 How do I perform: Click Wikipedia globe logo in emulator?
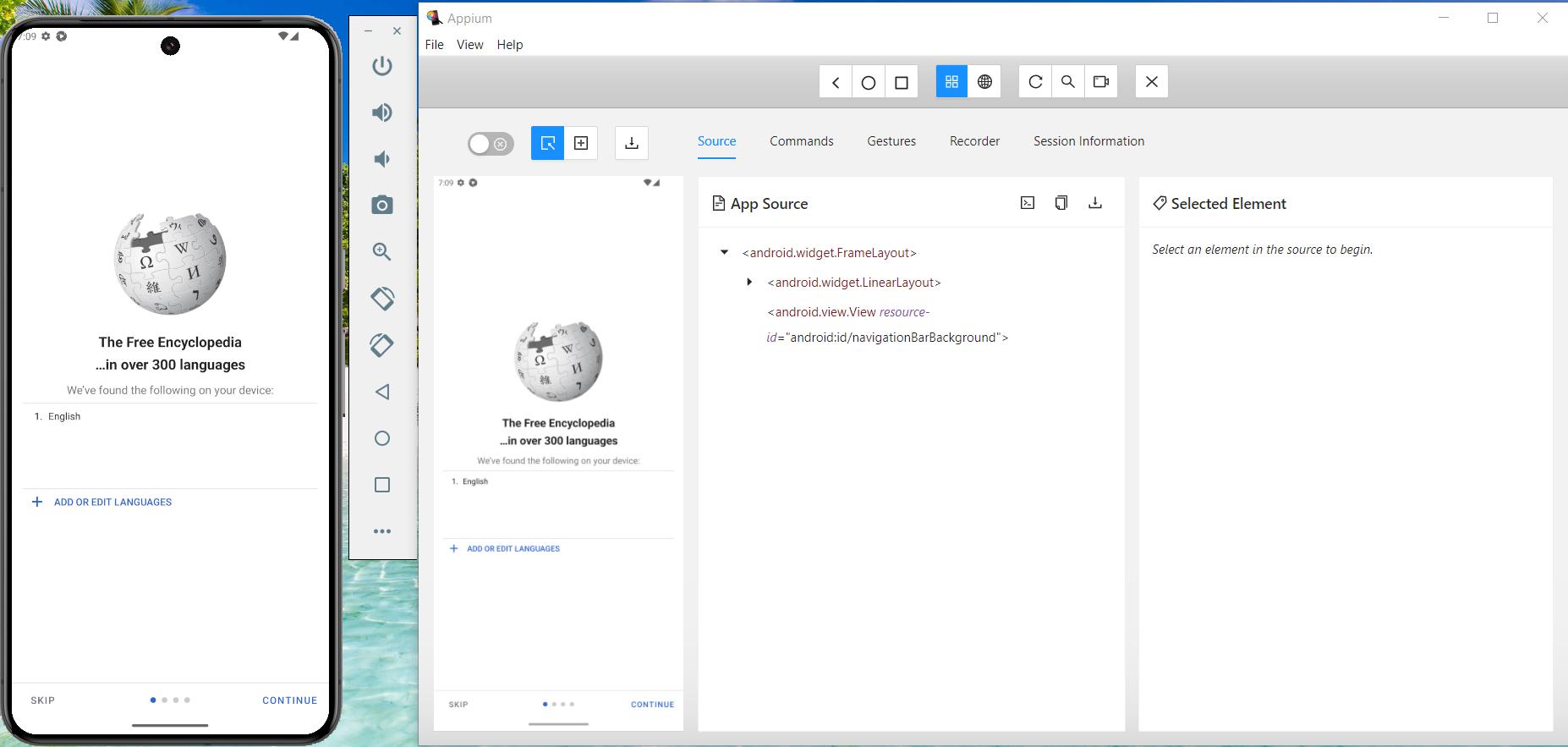click(x=170, y=263)
